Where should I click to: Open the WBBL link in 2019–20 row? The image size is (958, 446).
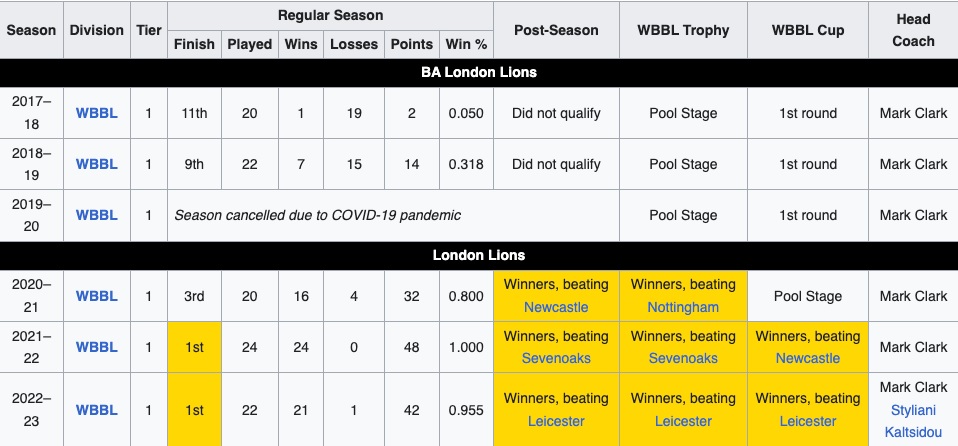pyautogui.click(x=97, y=215)
